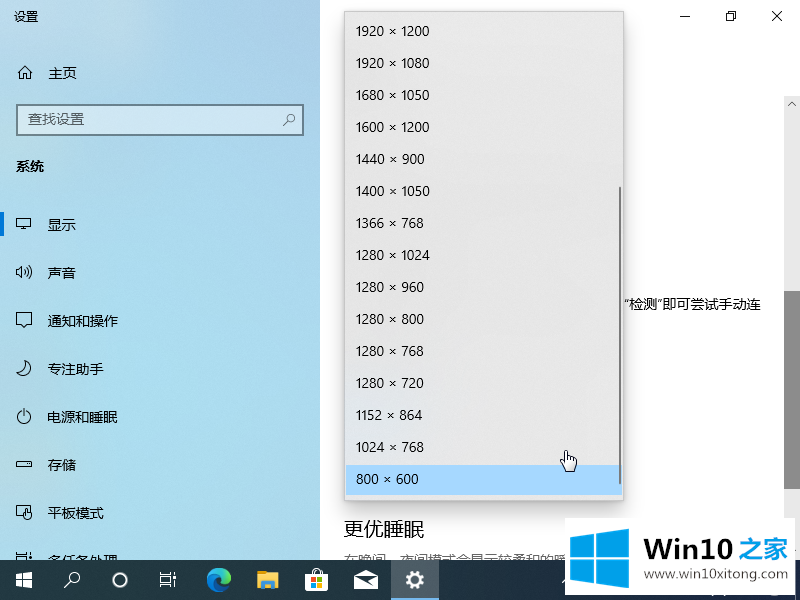Switch to 通知和操作 settings label
The width and height of the screenshot is (800, 600).
pyautogui.click(x=83, y=320)
